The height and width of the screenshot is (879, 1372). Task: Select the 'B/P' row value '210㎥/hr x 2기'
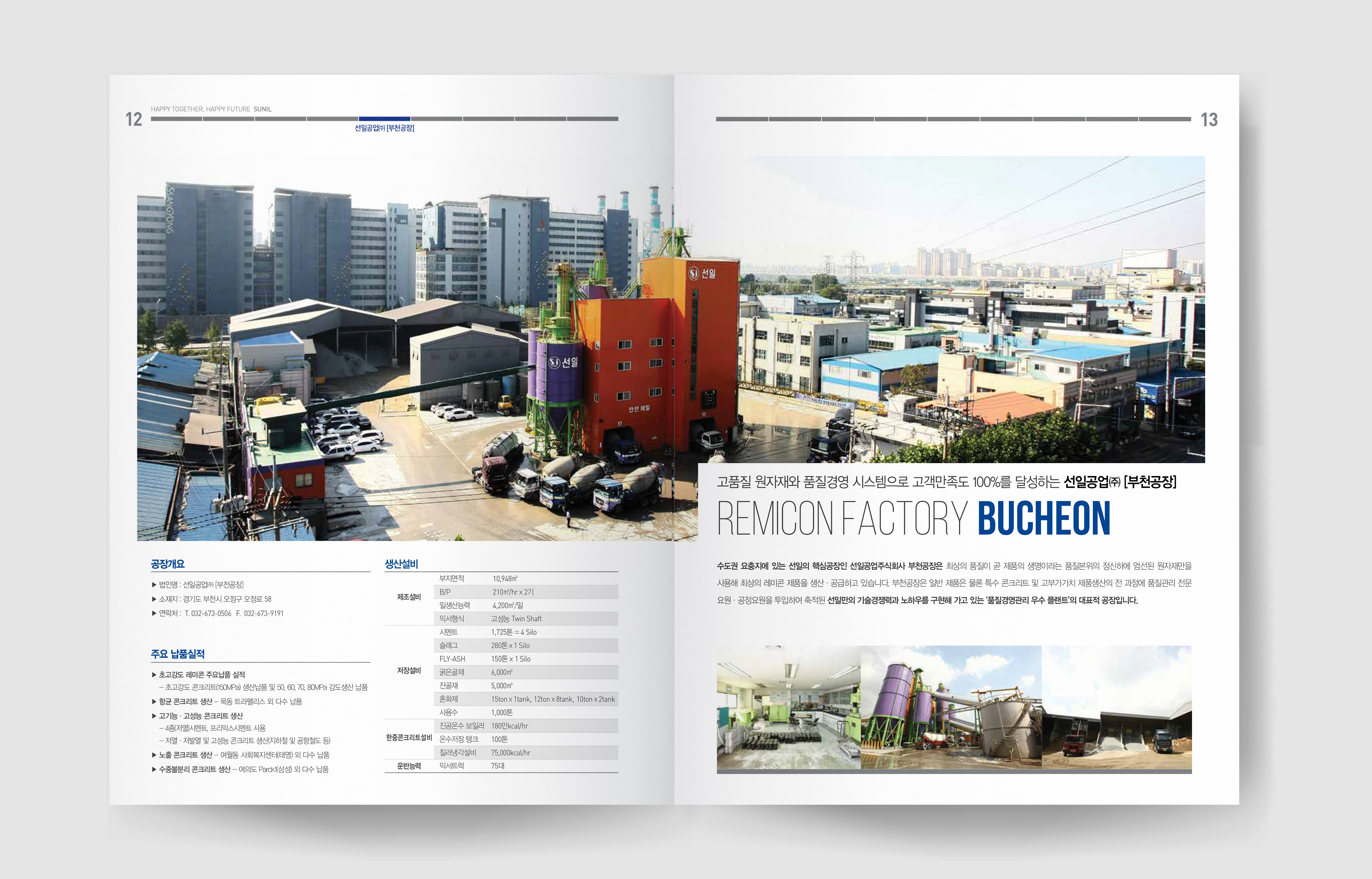(x=513, y=592)
